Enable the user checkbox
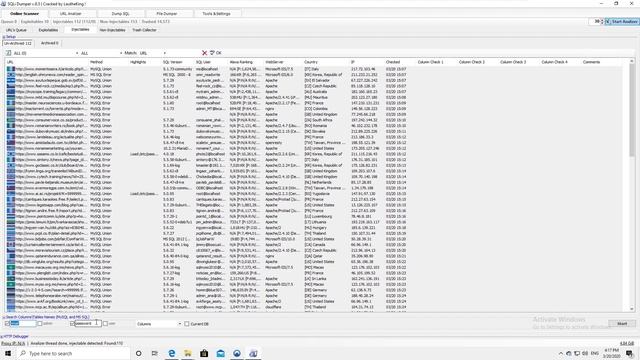The image size is (640, 360). (x=105, y=324)
